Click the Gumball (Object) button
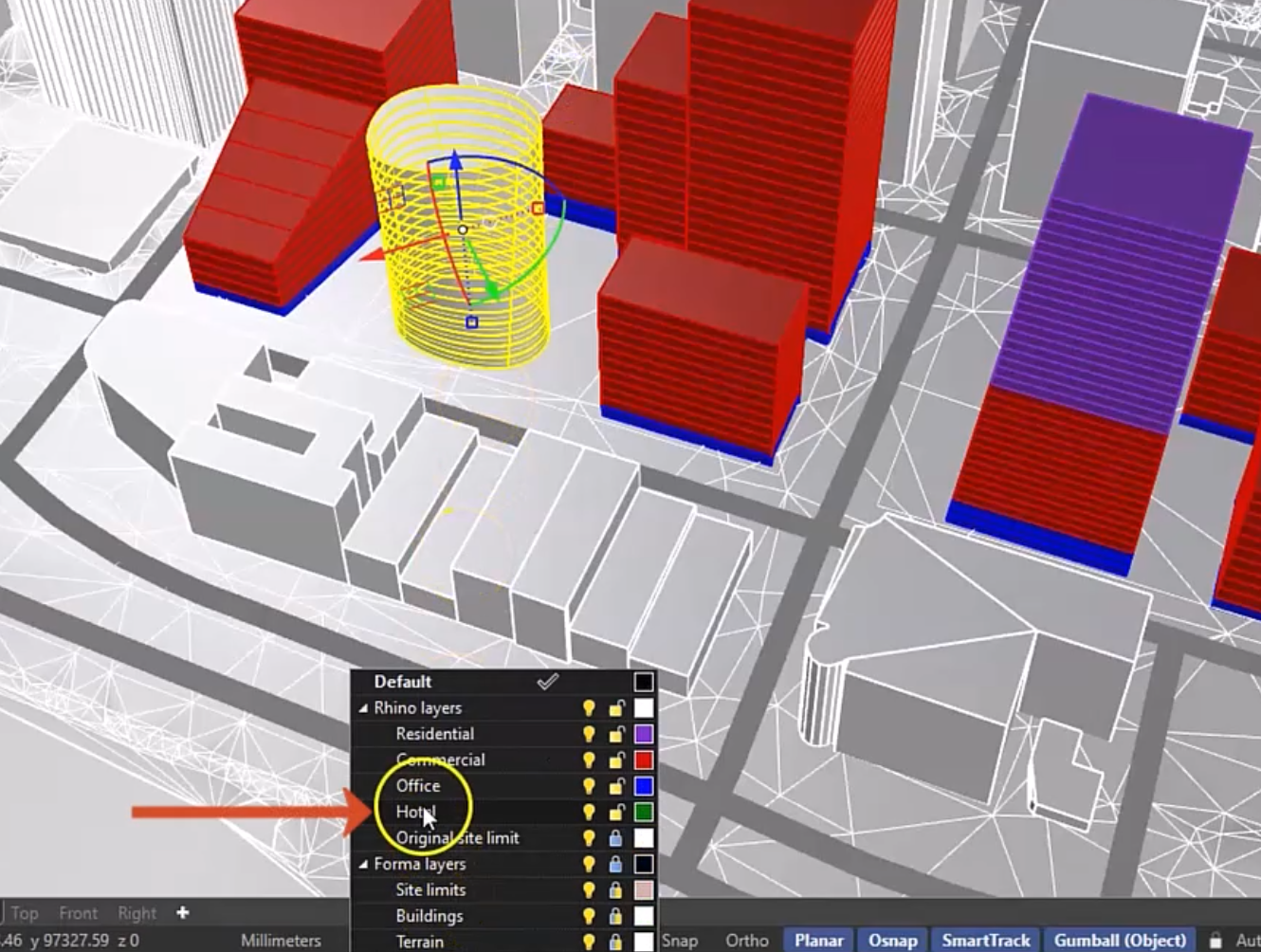This screenshot has height=952, width=1261. (x=1121, y=940)
